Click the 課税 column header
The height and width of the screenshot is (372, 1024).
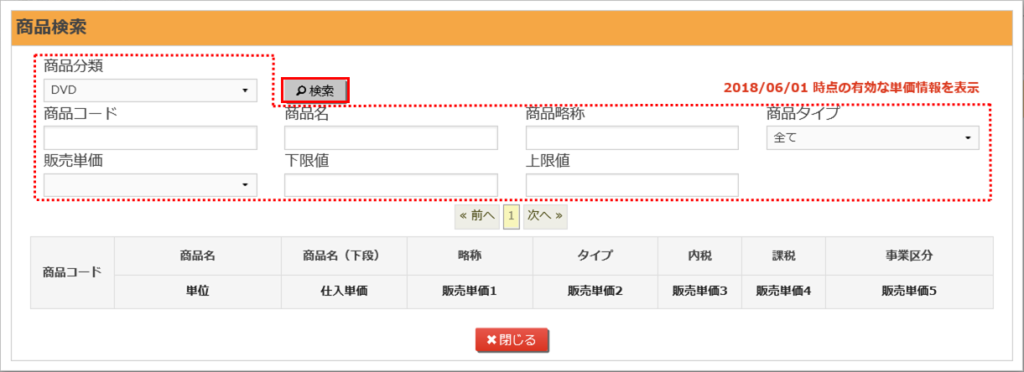(x=784, y=256)
